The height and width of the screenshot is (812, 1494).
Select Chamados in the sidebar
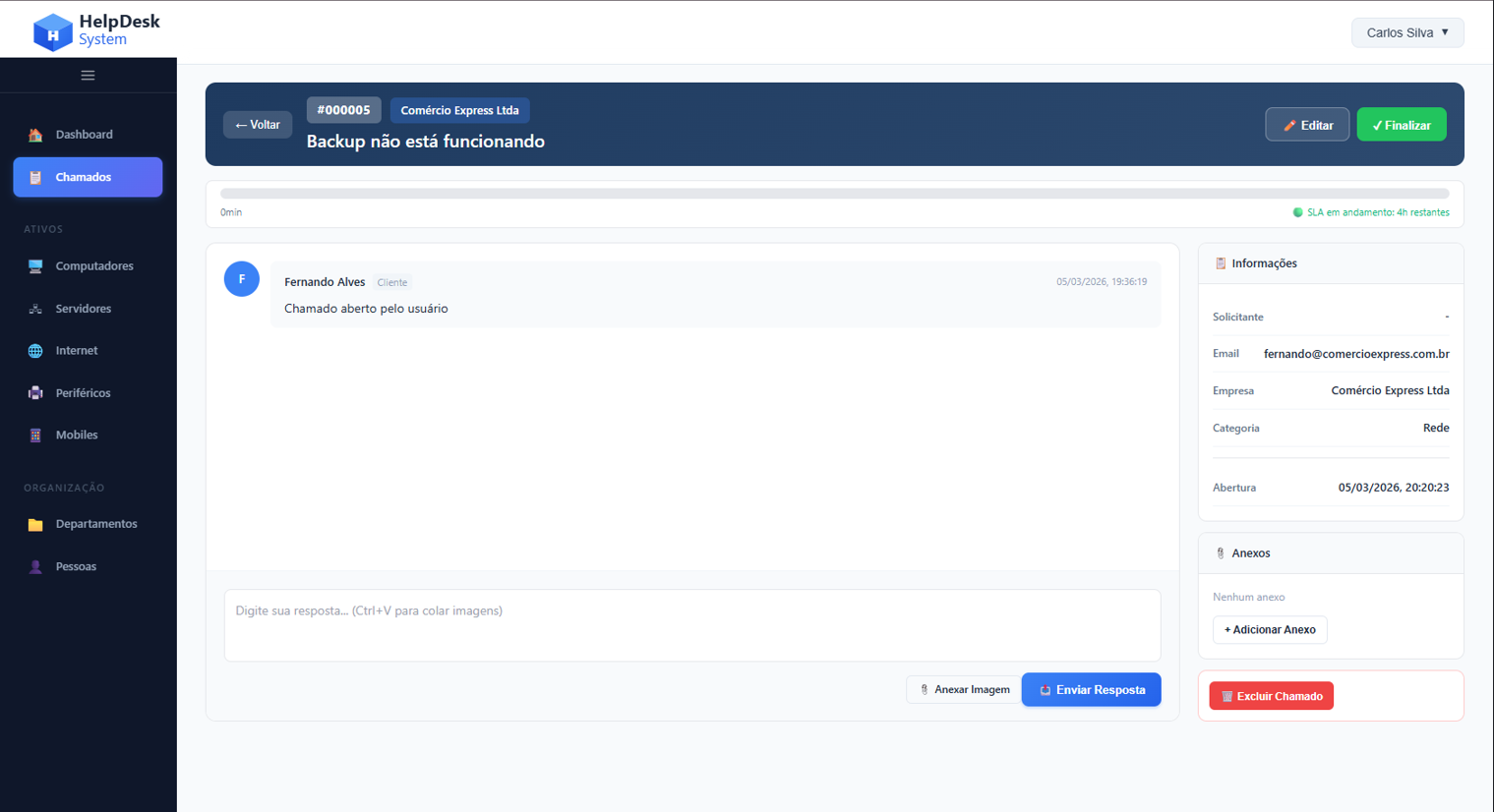88,178
